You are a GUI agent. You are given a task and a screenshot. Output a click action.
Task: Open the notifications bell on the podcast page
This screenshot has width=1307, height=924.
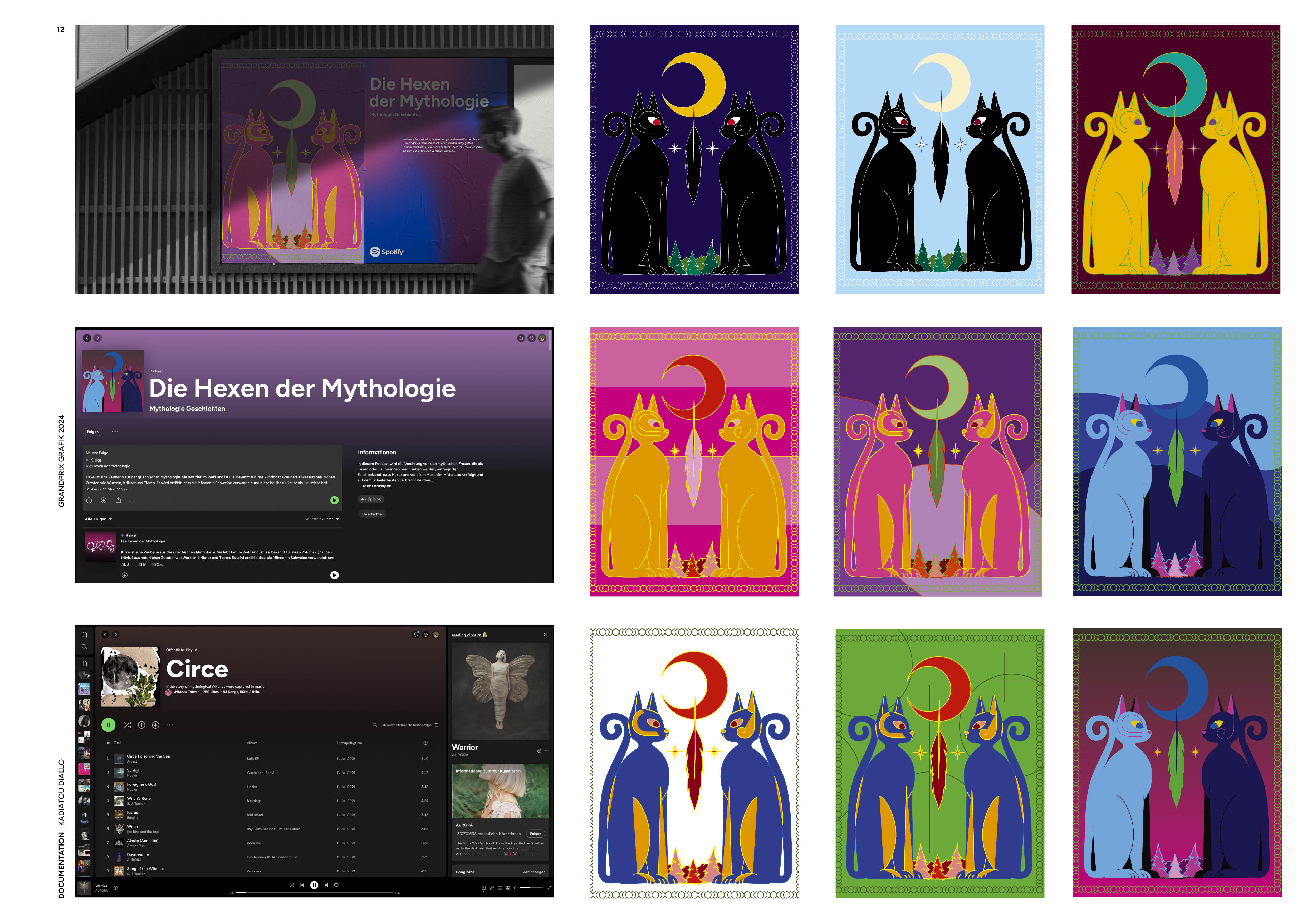[x=520, y=338]
